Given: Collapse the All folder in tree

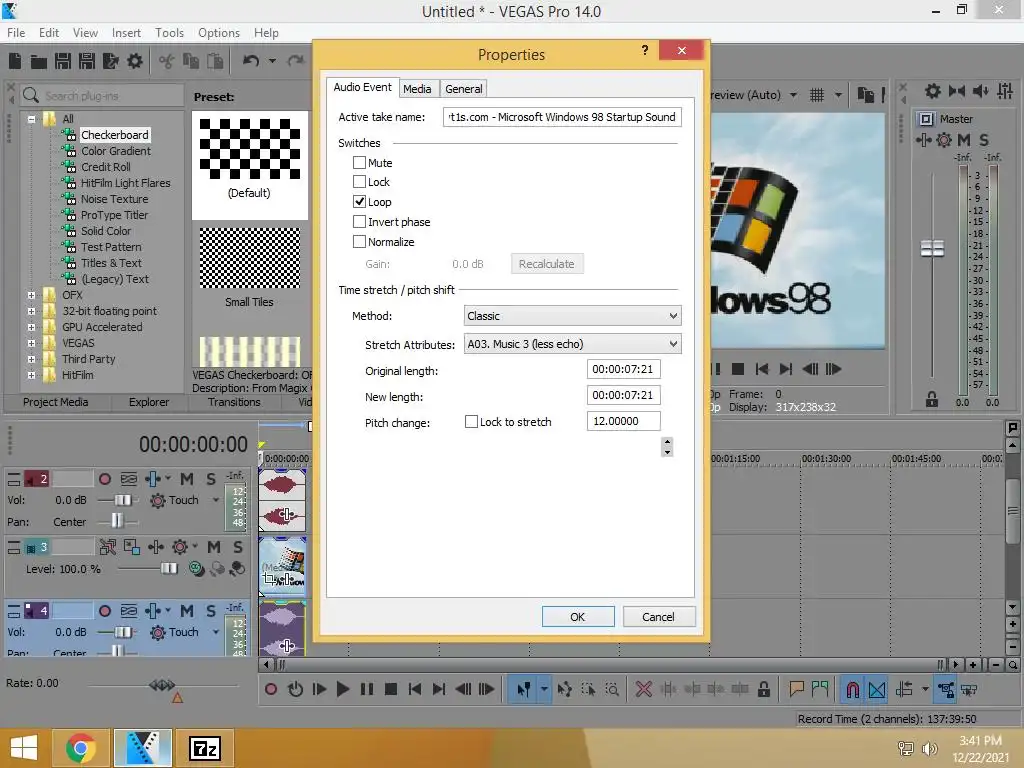Looking at the screenshot, I should 31,119.
